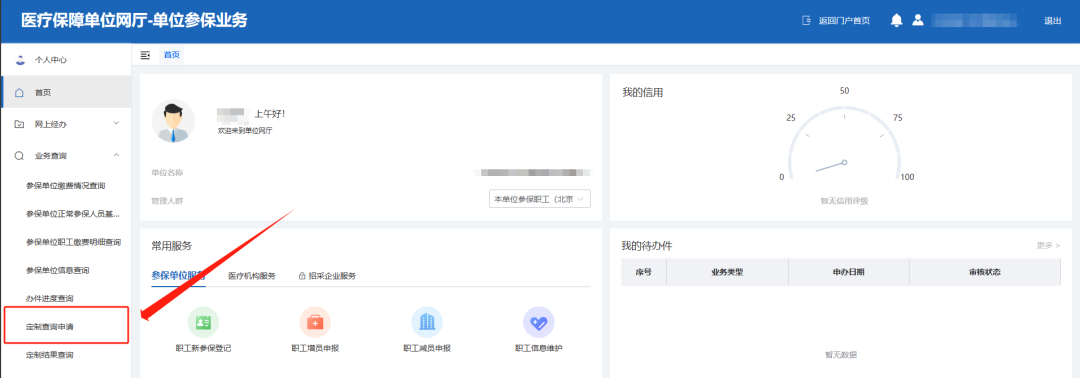Click the 我的信用 heading
Image resolution: width=1080 pixels, height=378 pixels.
[643, 92]
